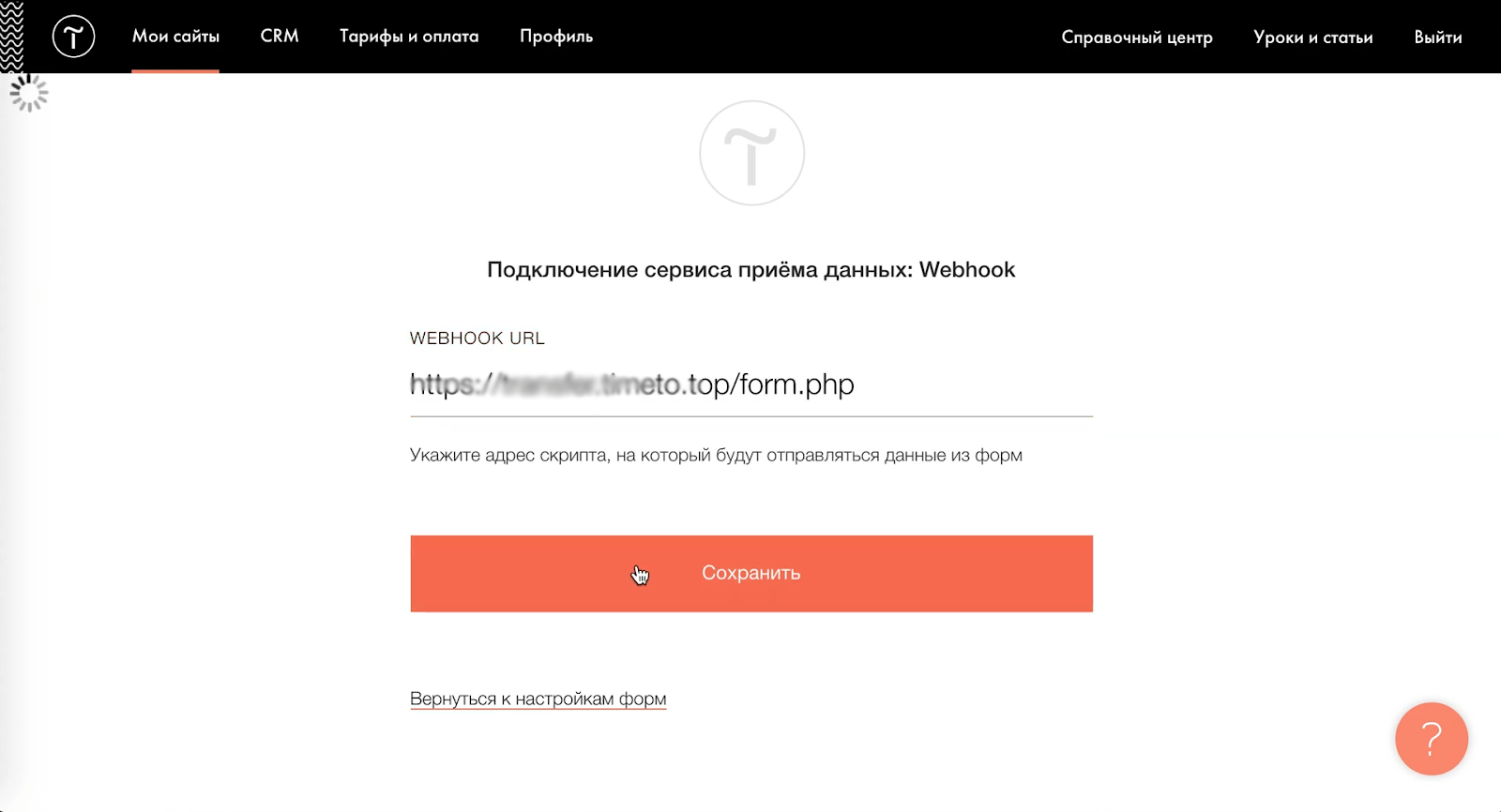Click the Подключение сервиса приёма данных heading
The width and height of the screenshot is (1501, 812).
click(750, 270)
